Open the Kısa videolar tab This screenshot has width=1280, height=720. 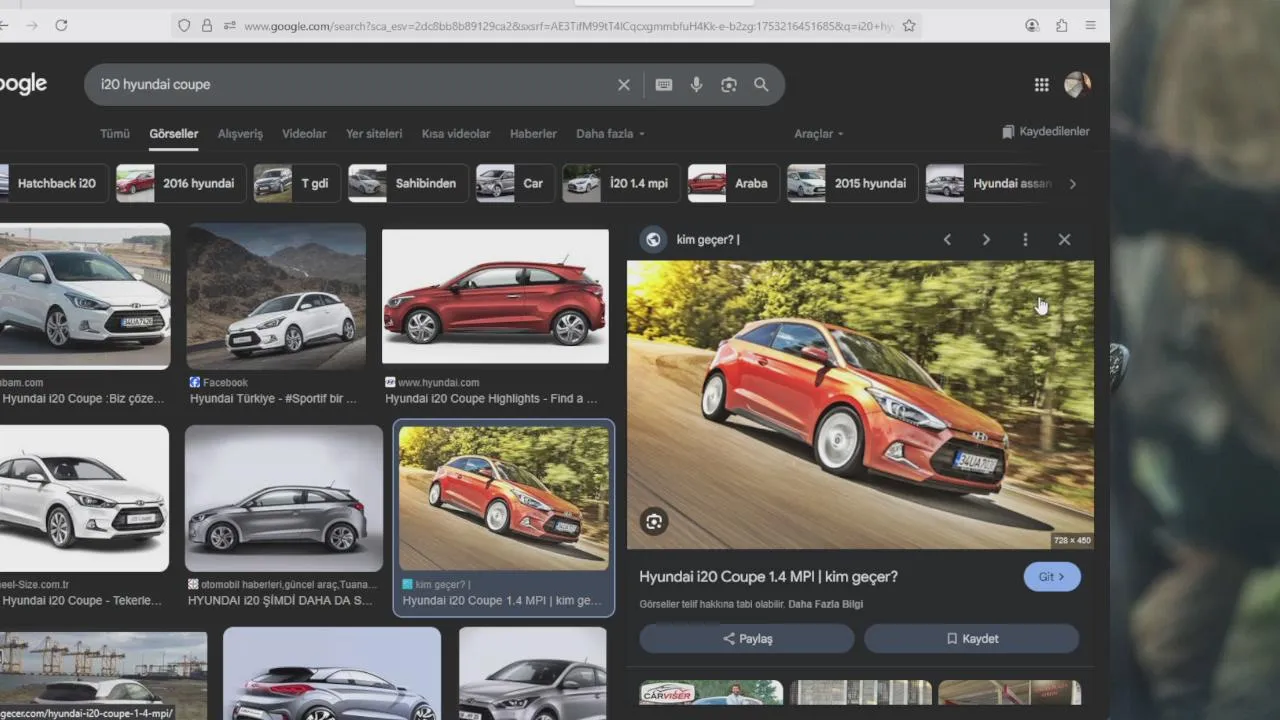coord(456,134)
